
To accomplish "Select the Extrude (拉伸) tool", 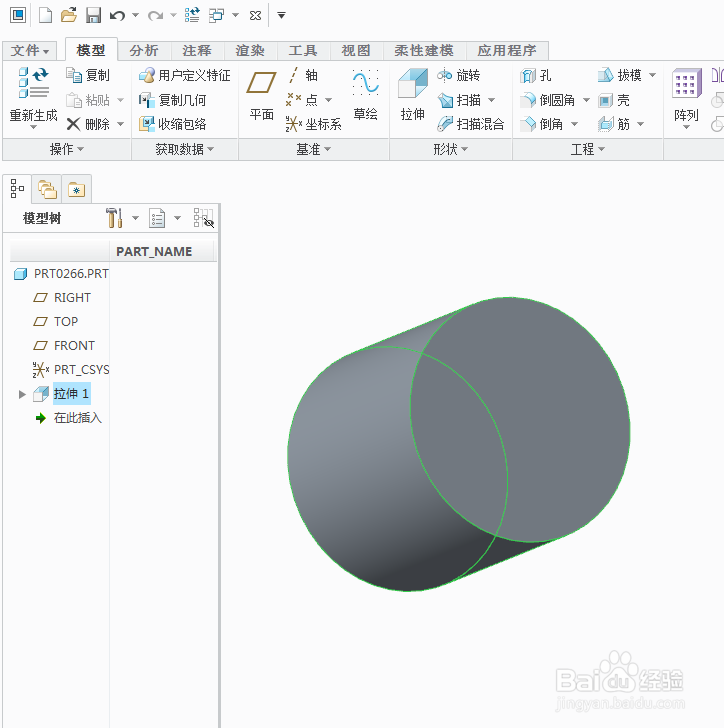I will point(413,94).
